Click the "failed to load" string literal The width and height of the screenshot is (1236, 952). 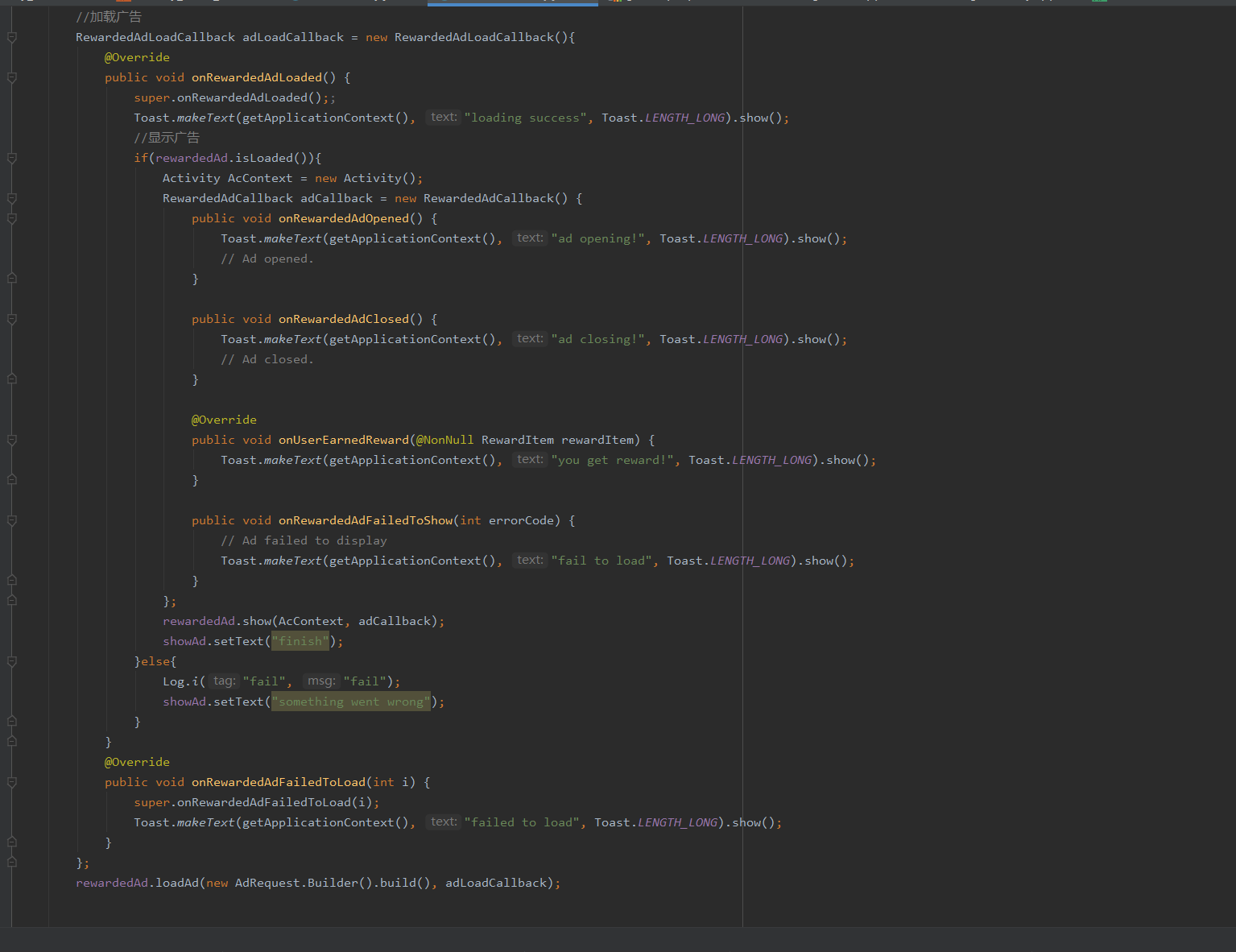522,822
